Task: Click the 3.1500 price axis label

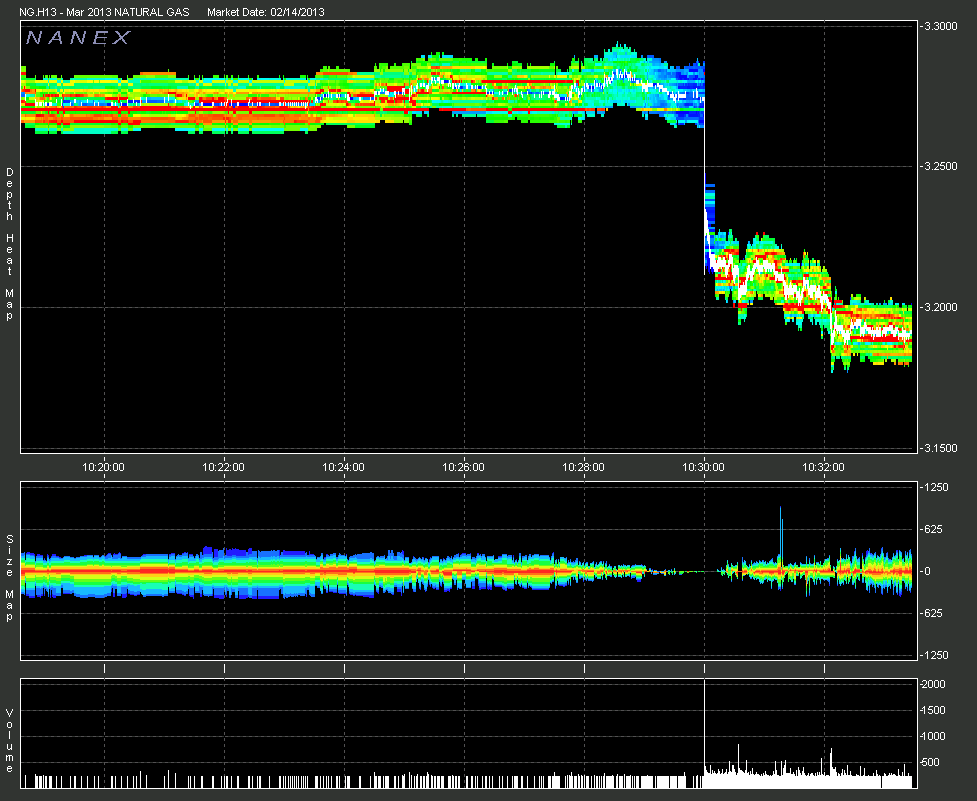Action: 940,448
